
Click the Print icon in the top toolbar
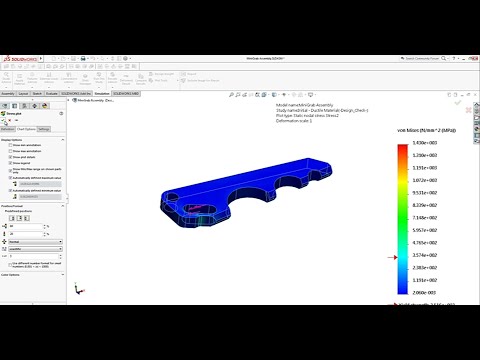83,59
